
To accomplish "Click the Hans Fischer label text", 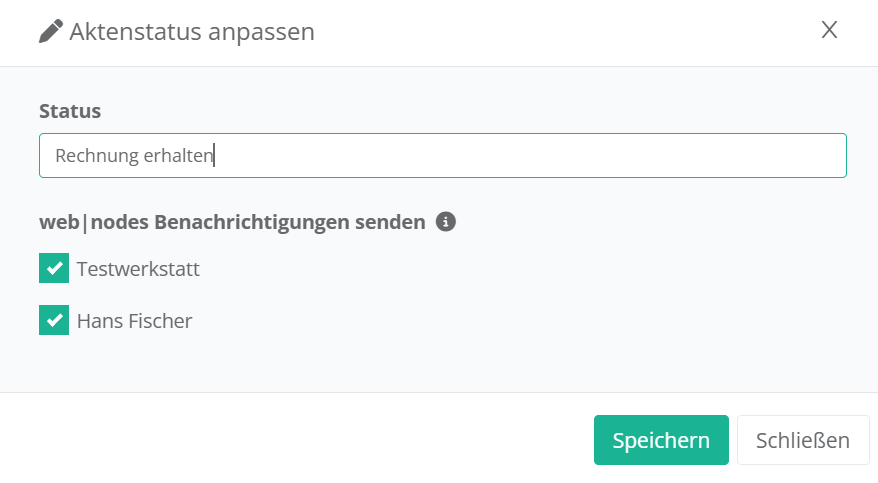I will [x=134, y=321].
